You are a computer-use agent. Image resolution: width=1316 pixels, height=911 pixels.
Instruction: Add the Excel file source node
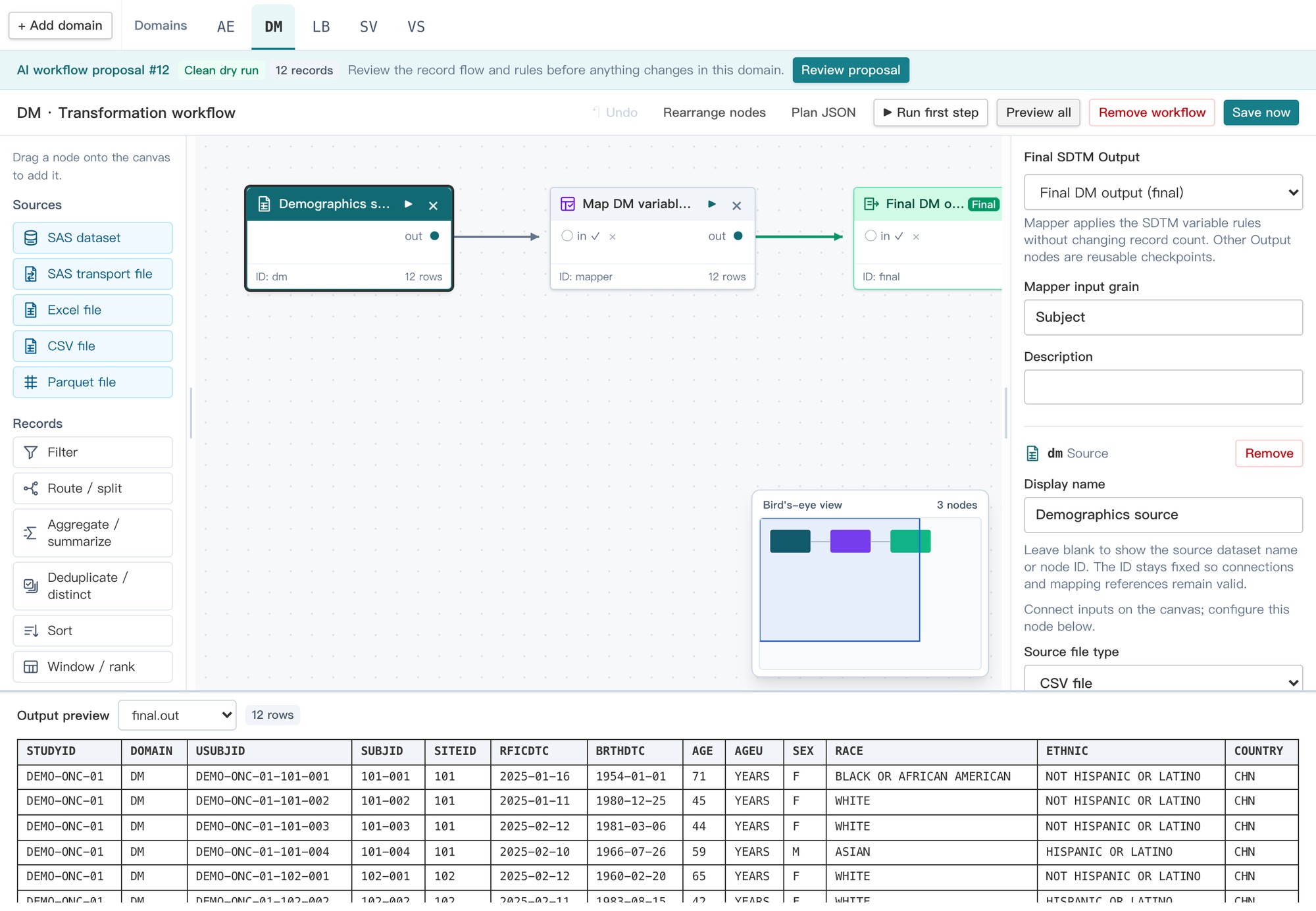click(93, 310)
